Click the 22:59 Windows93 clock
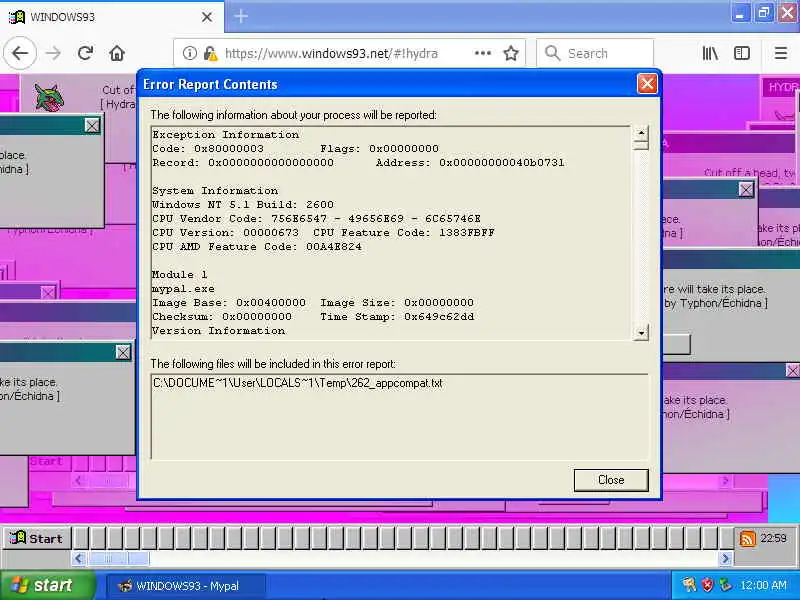The height and width of the screenshot is (600, 800). [773, 538]
